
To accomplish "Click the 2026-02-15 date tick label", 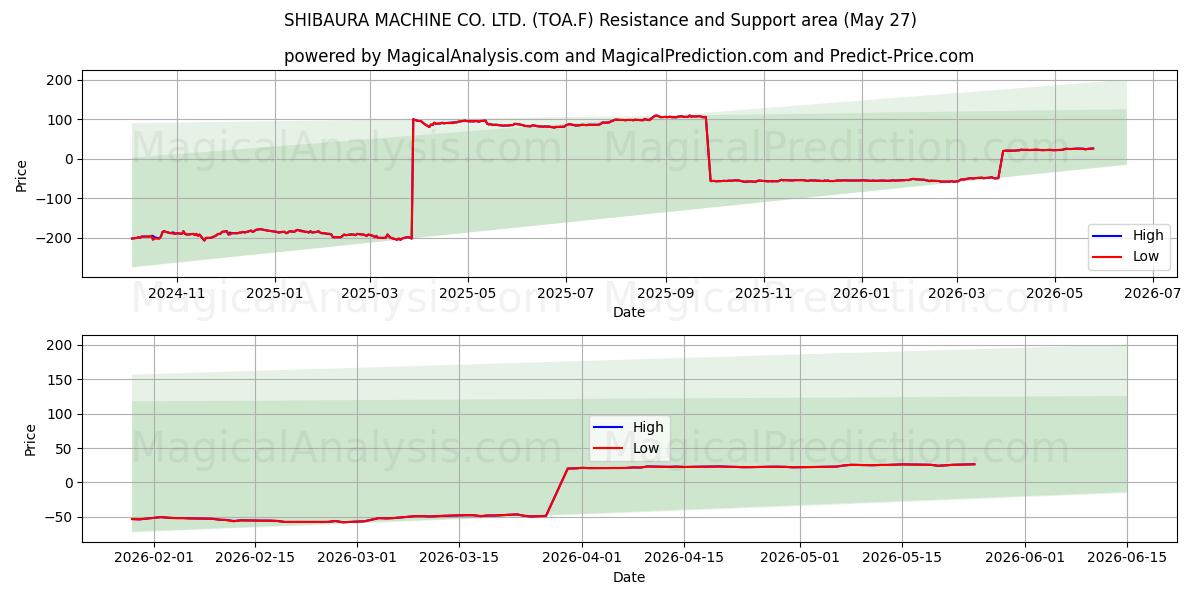I will point(255,558).
